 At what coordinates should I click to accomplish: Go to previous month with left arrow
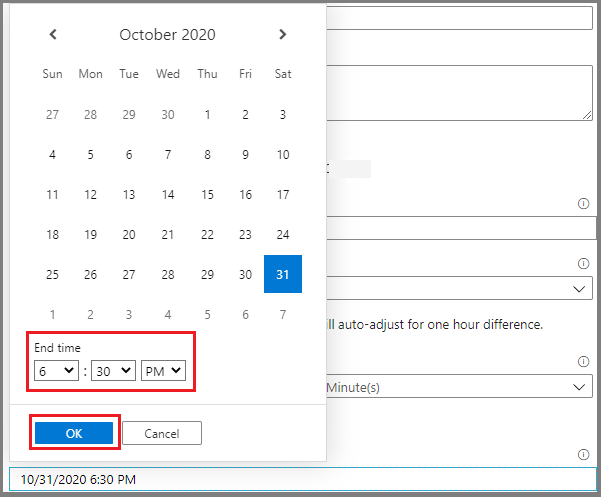click(x=53, y=35)
